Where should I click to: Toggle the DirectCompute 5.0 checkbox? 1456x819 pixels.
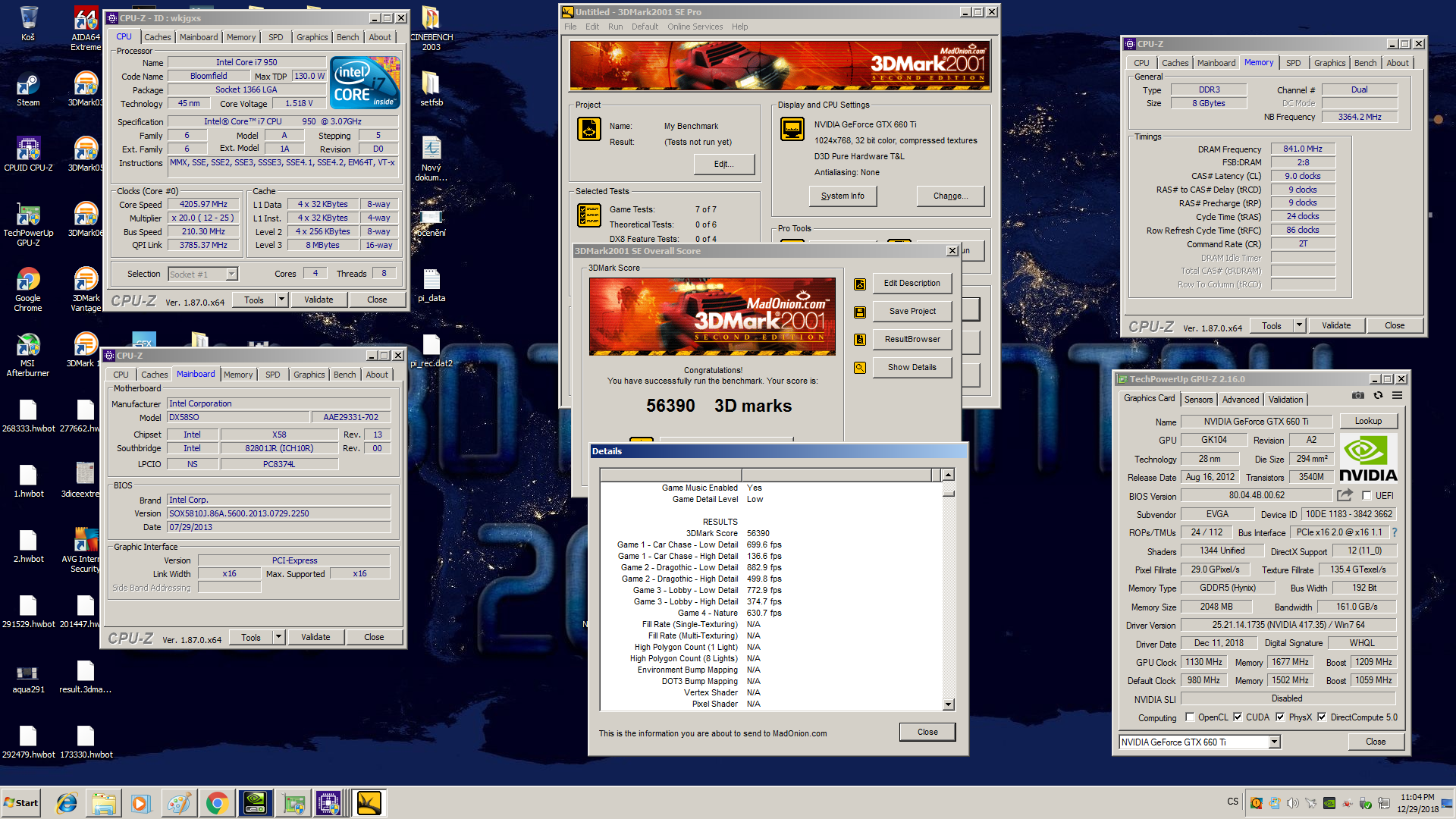[1322, 717]
